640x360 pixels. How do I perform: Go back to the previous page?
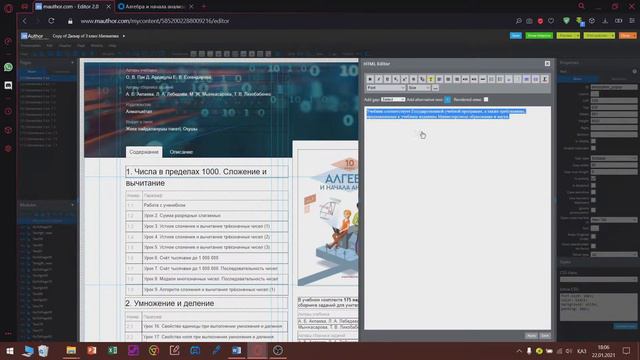coord(24,21)
